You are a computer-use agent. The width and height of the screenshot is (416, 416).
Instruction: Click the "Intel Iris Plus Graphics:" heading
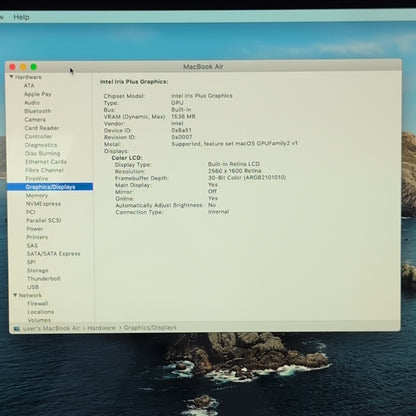pos(134,82)
